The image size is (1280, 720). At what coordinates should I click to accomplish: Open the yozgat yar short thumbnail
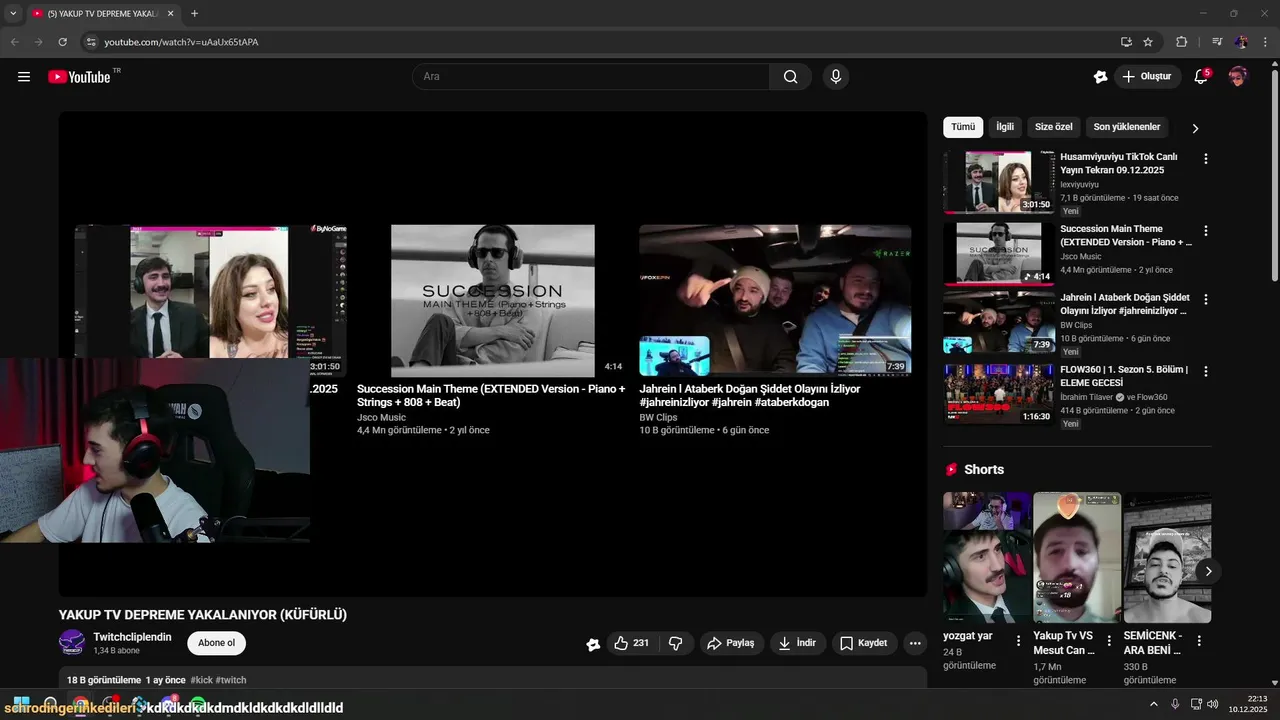tap(987, 558)
